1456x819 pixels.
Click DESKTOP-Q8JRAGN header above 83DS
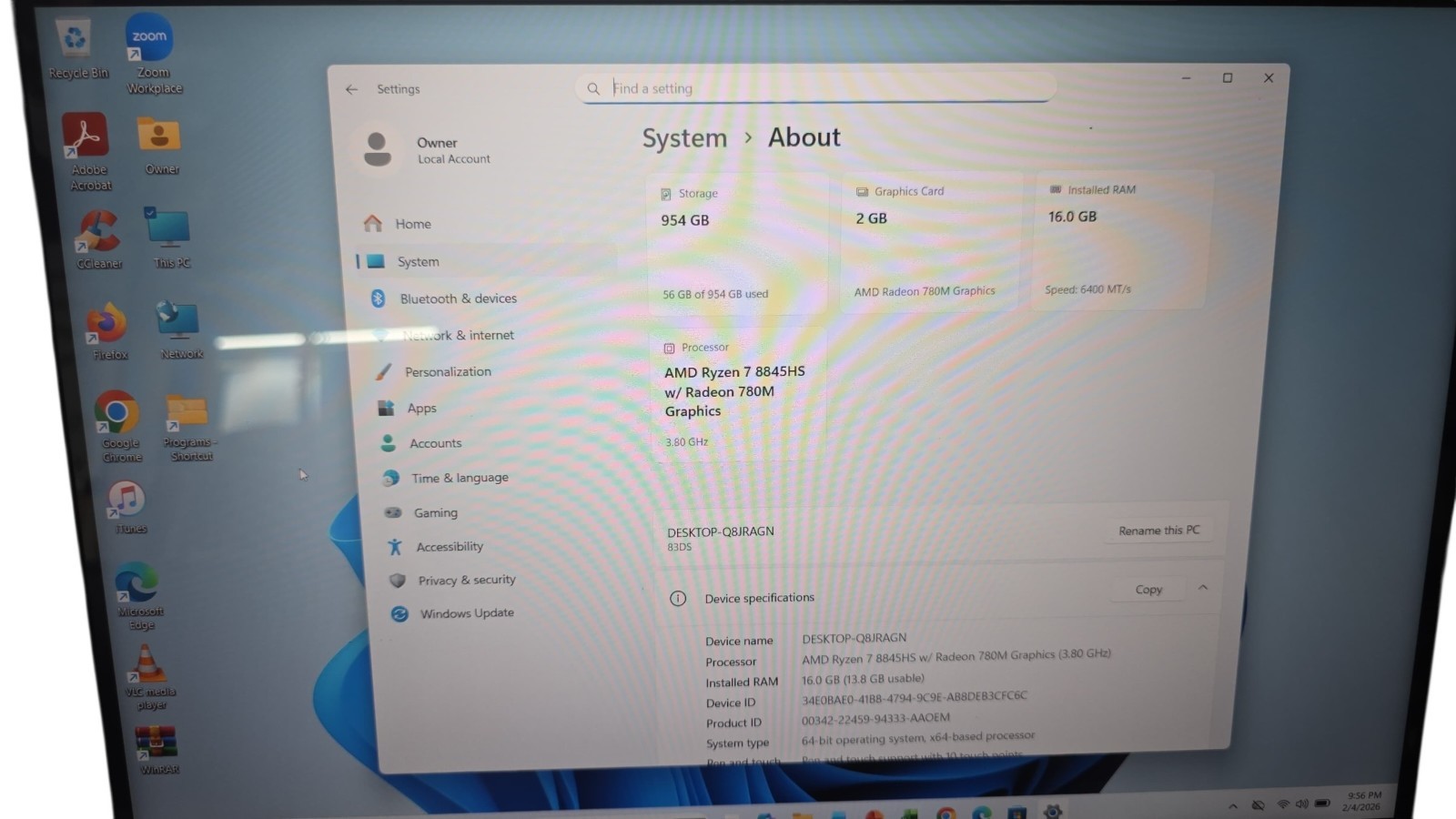click(720, 531)
